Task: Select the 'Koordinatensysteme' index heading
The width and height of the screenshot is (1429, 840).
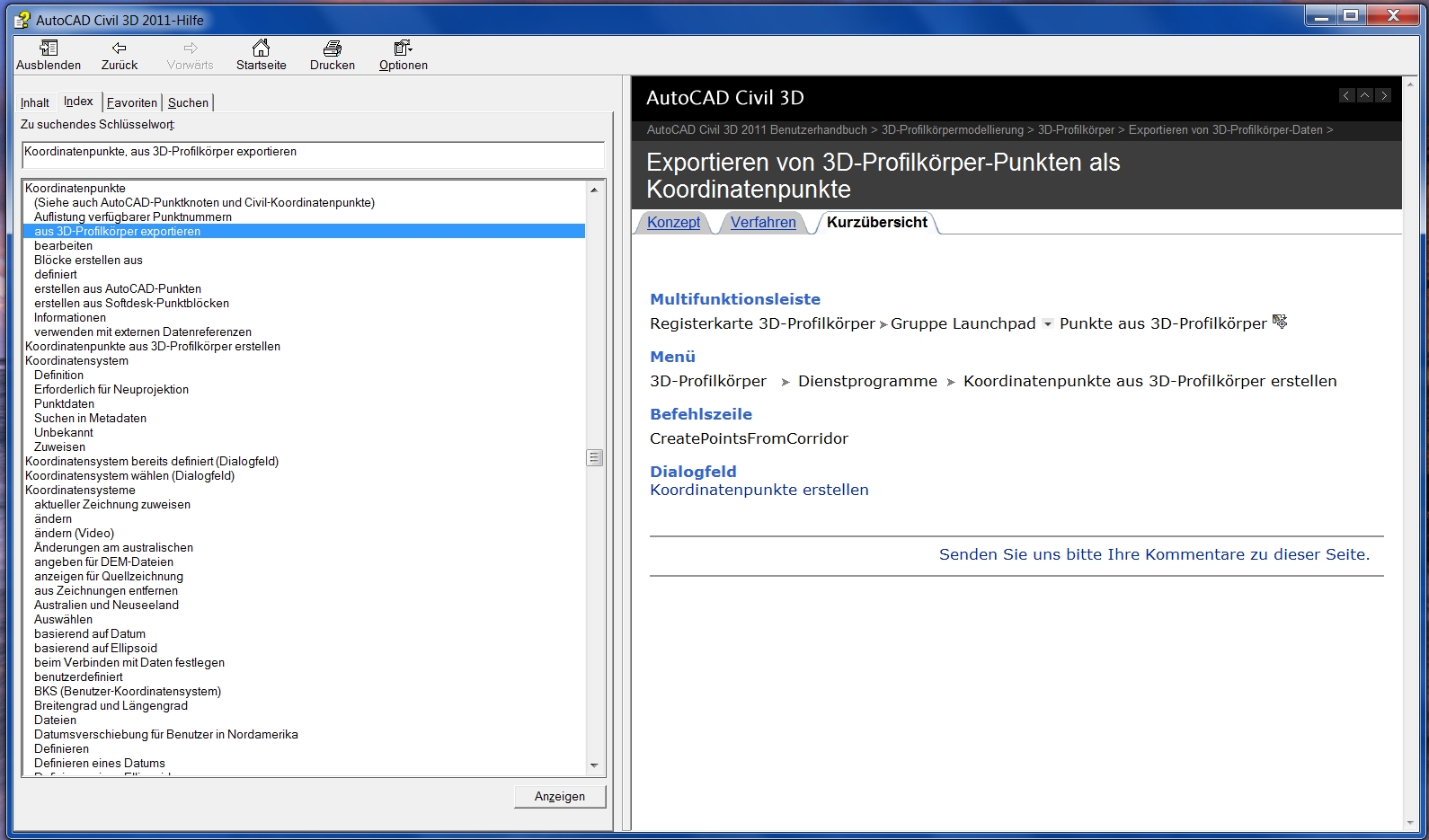Action: click(x=80, y=490)
